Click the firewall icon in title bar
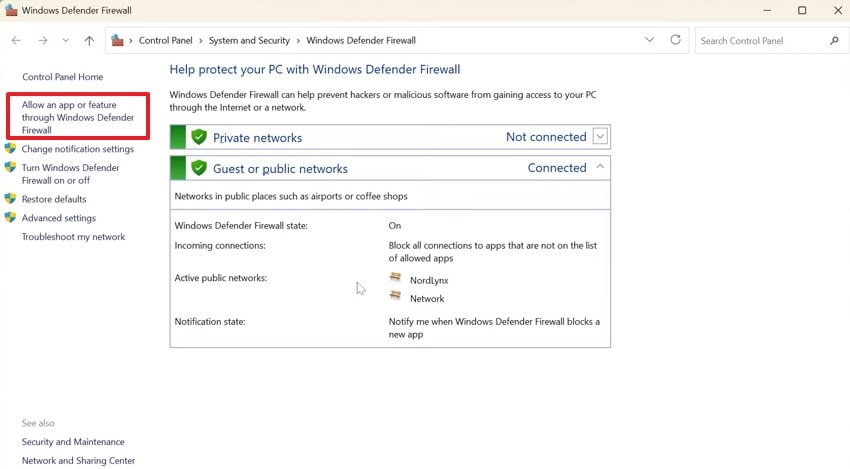 (x=11, y=10)
